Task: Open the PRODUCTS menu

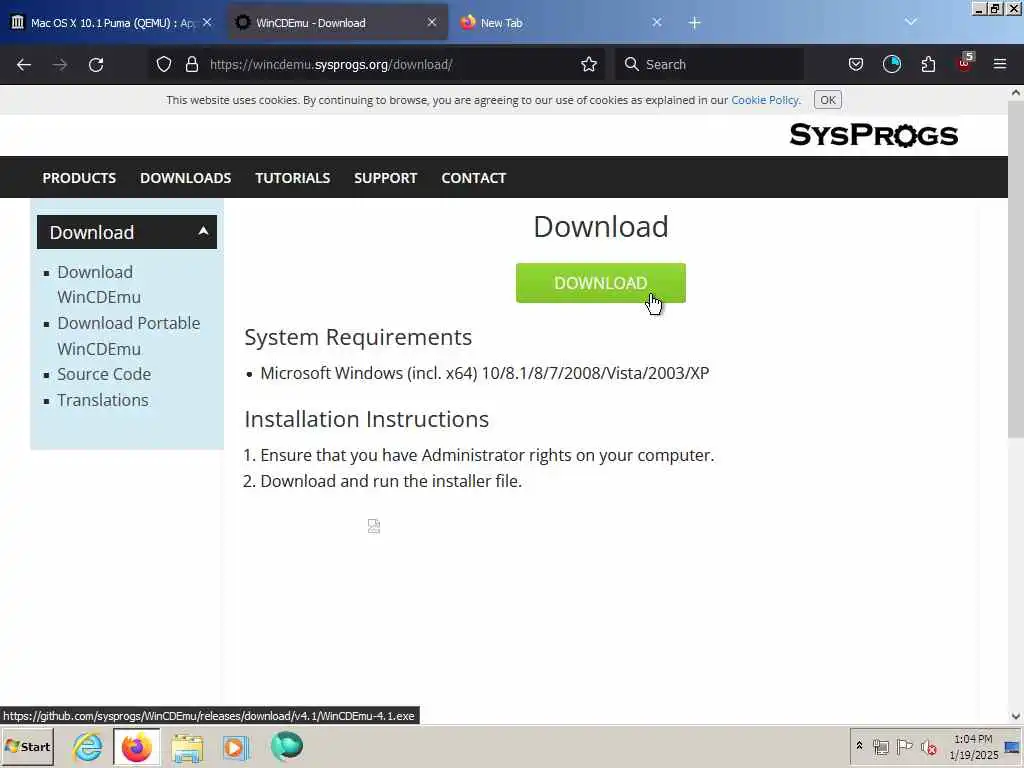Action: click(x=79, y=178)
